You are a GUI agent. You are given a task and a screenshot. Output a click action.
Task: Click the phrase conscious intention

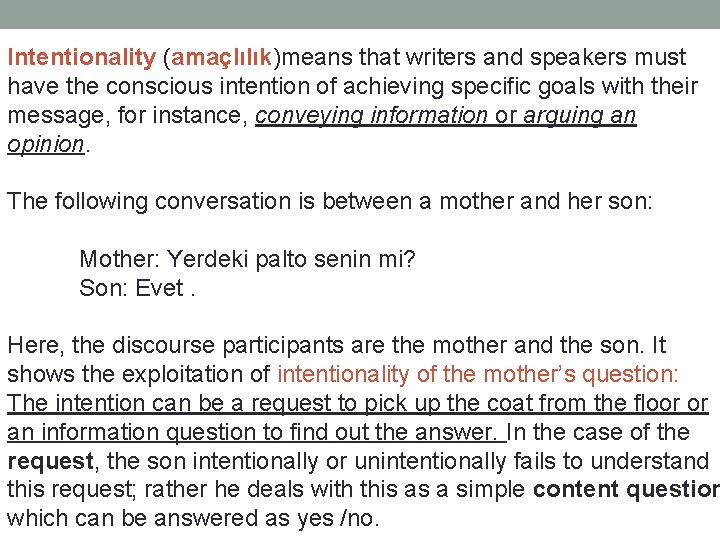pyautogui.click(x=206, y=87)
